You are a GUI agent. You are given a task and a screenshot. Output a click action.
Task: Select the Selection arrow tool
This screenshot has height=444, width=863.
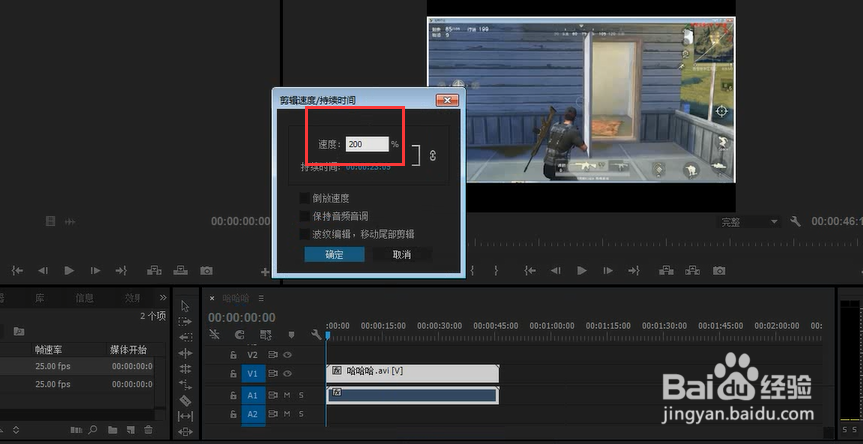point(185,306)
